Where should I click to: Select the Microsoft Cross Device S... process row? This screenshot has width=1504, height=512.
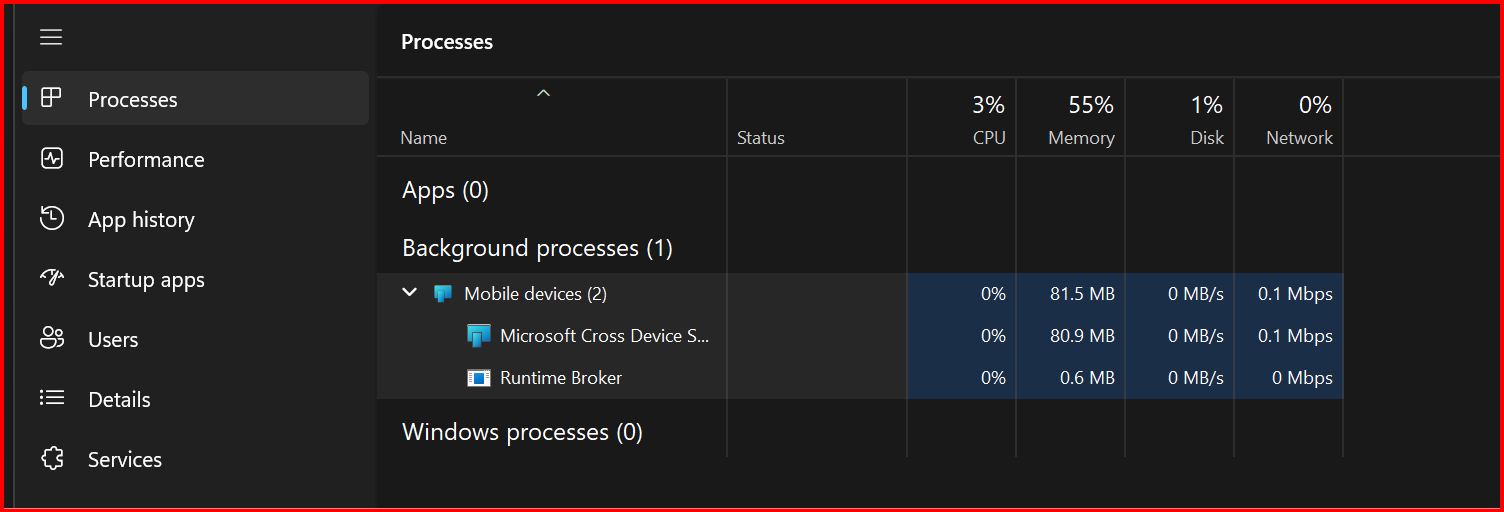click(x=860, y=336)
